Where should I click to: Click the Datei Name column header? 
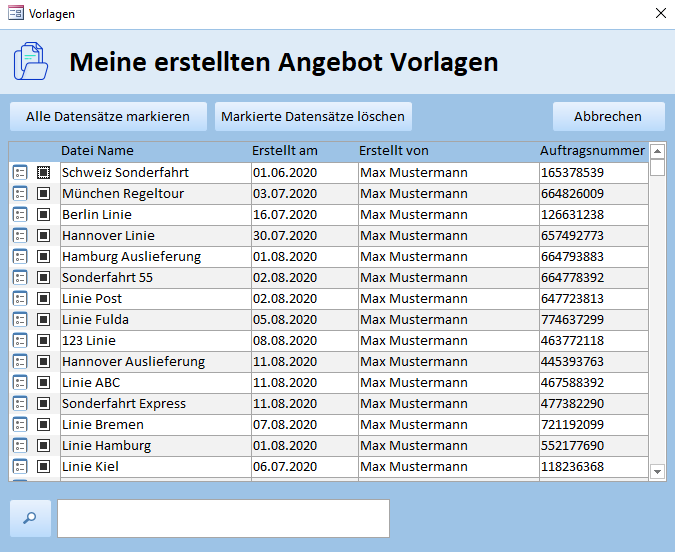point(97,151)
